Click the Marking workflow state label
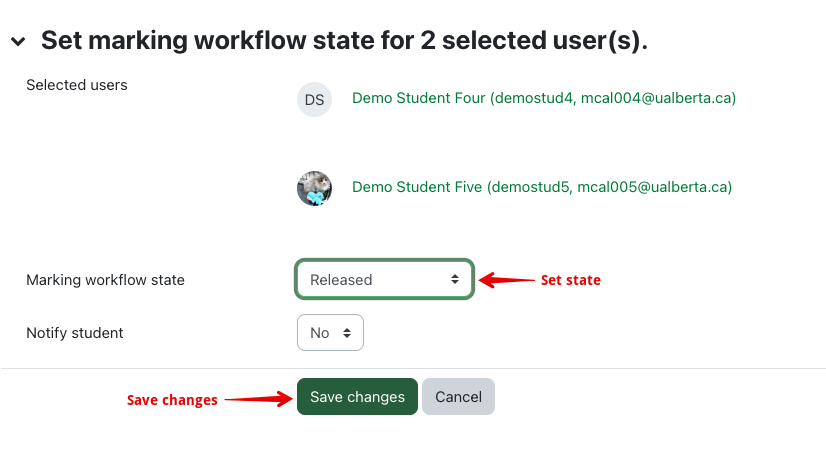This screenshot has height=455, width=826. coord(105,280)
